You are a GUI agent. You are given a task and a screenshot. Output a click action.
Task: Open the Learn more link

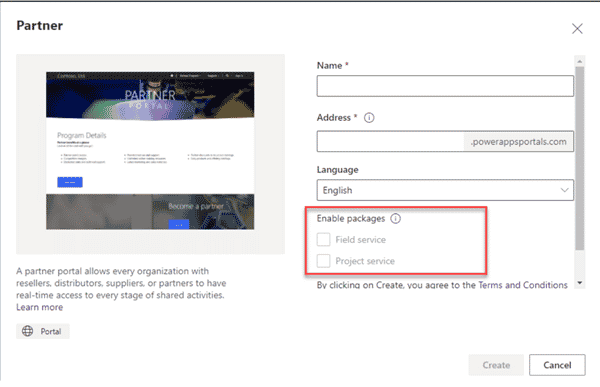pyautogui.click(x=39, y=307)
